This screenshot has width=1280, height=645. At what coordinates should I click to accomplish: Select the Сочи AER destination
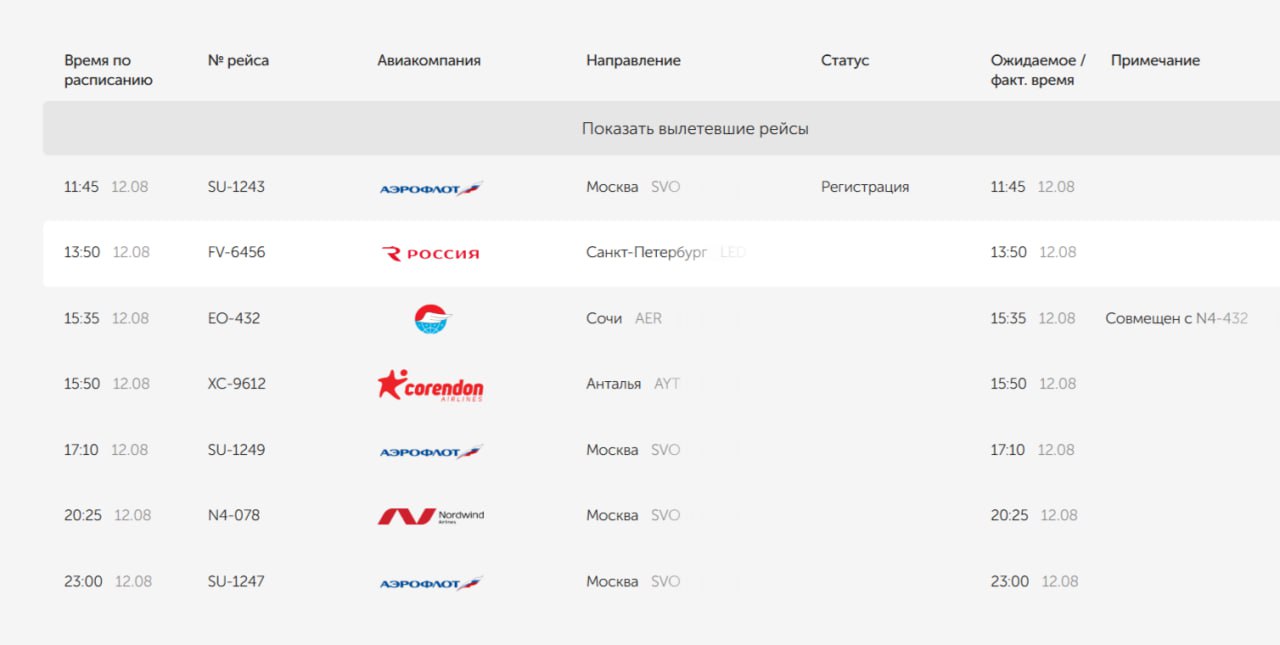click(624, 318)
